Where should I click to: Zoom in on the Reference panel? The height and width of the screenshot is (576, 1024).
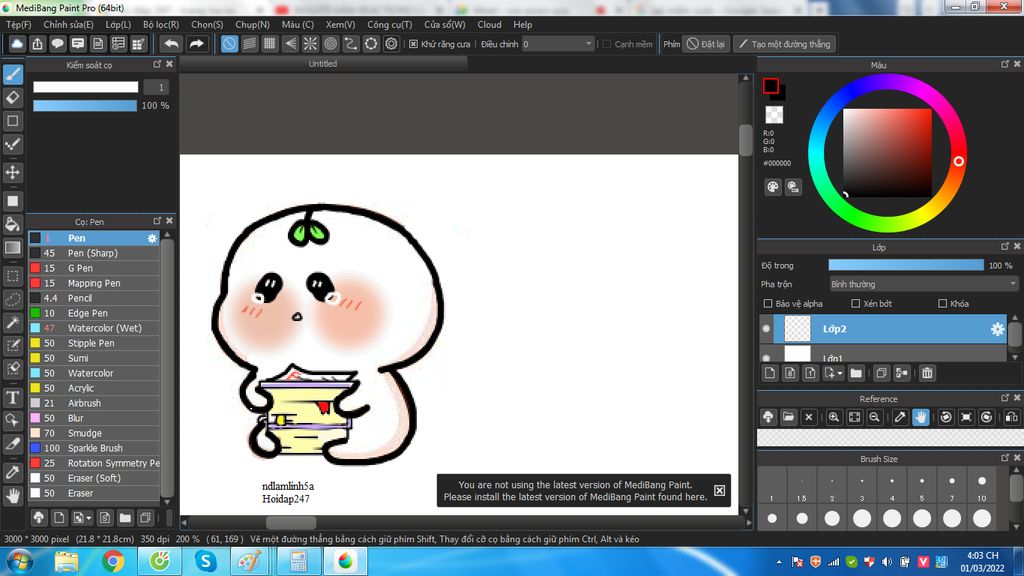[834, 417]
